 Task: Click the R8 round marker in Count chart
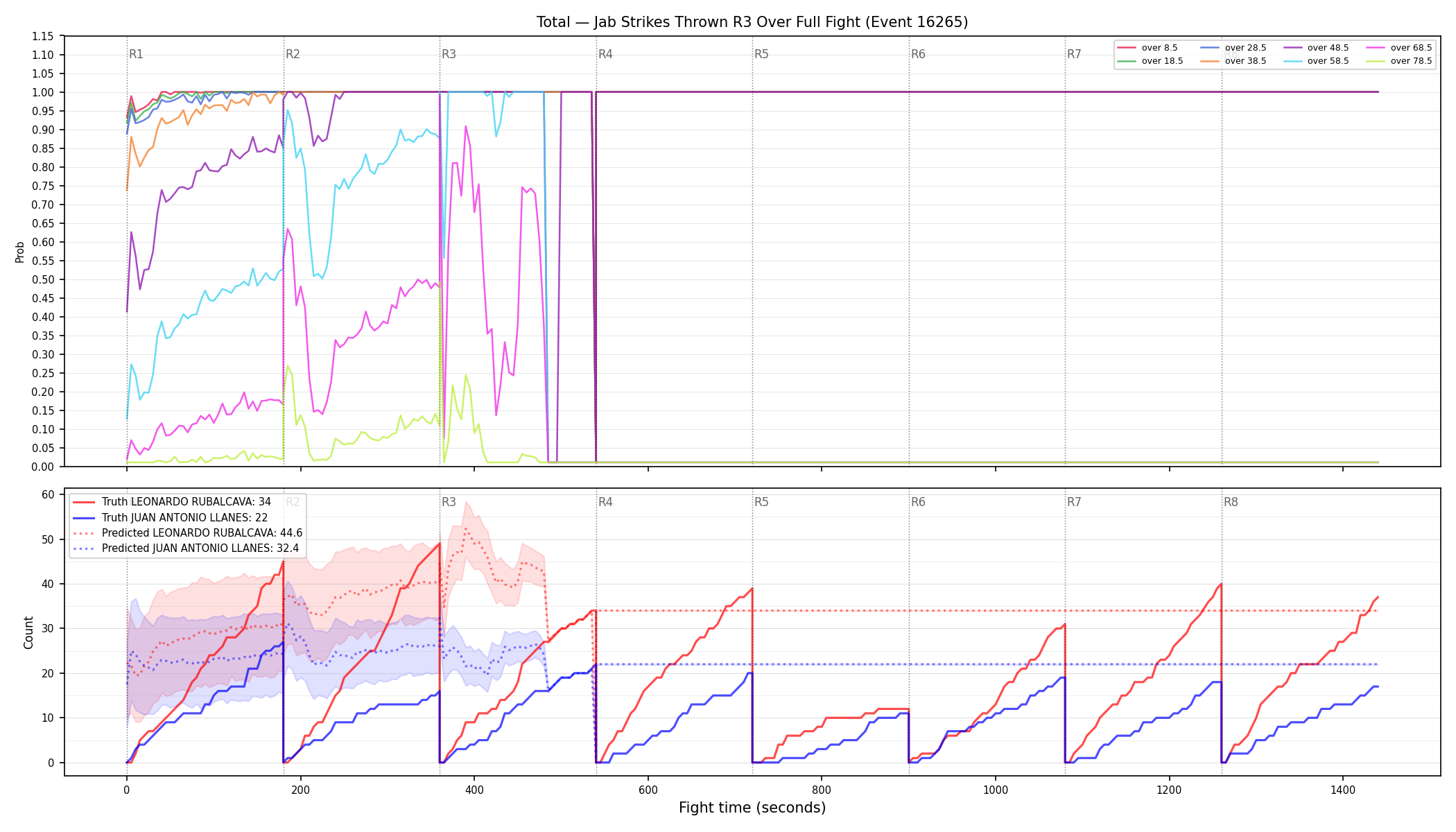[x=1231, y=502]
